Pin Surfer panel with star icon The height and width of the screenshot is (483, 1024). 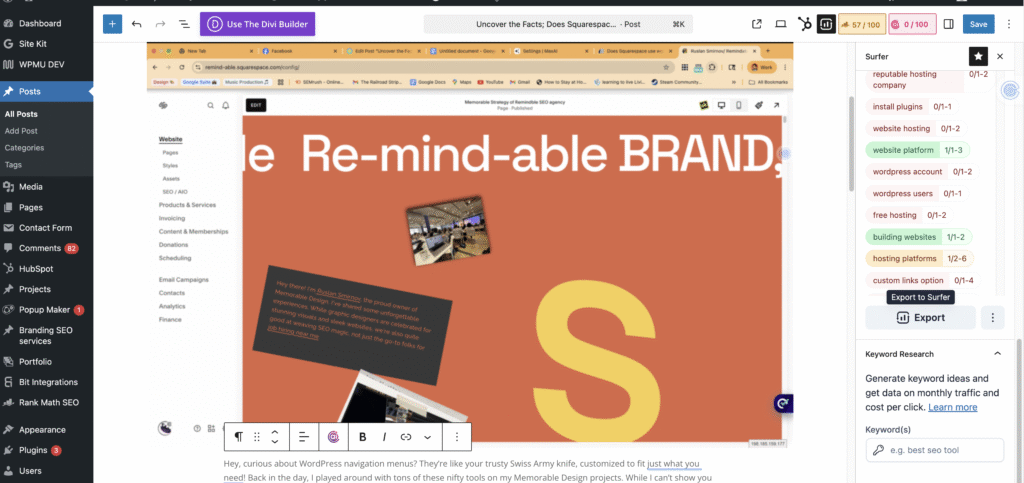coord(978,57)
